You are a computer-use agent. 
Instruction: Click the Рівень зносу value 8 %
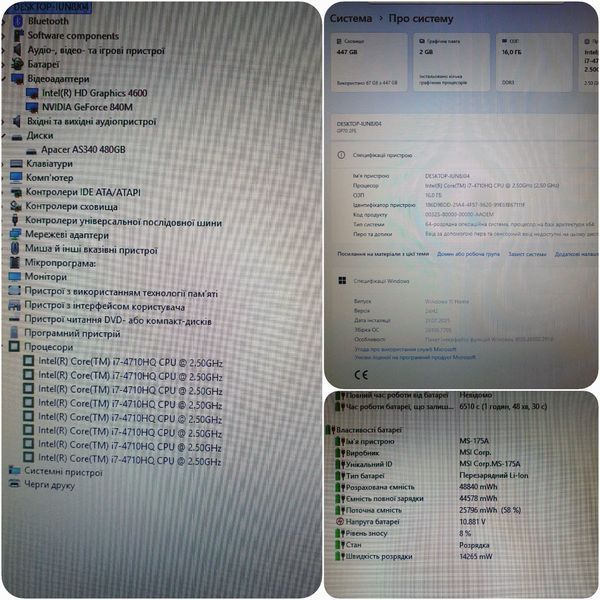465,533
